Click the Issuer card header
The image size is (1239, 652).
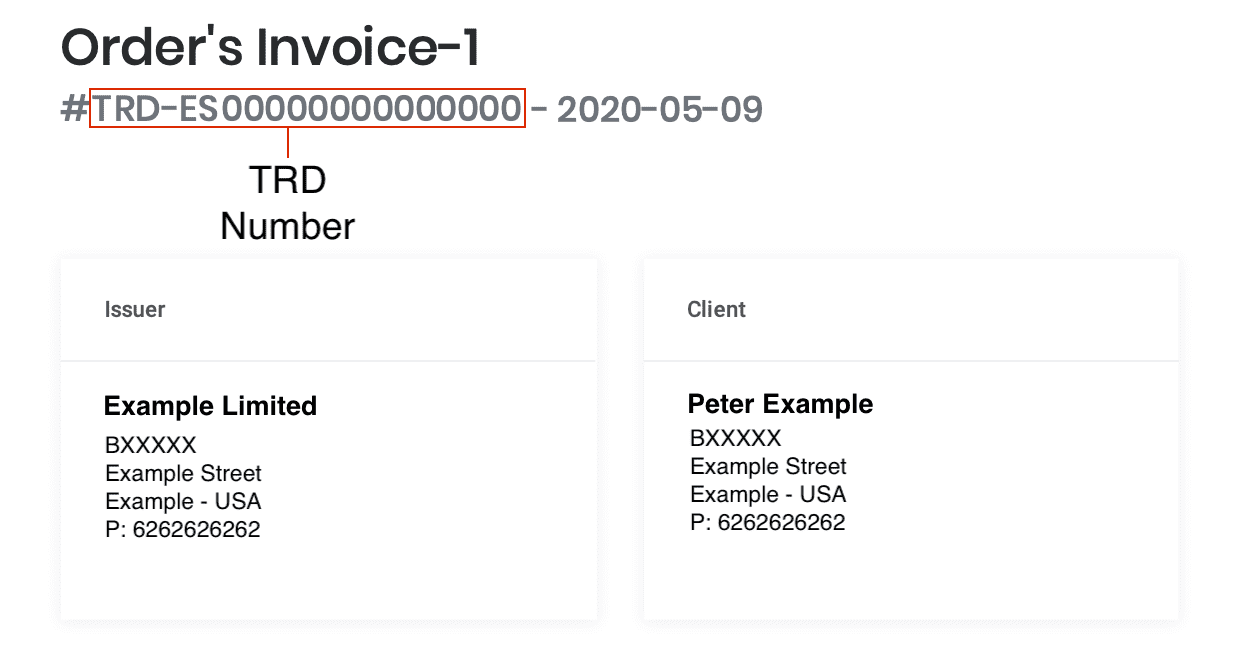point(135,310)
